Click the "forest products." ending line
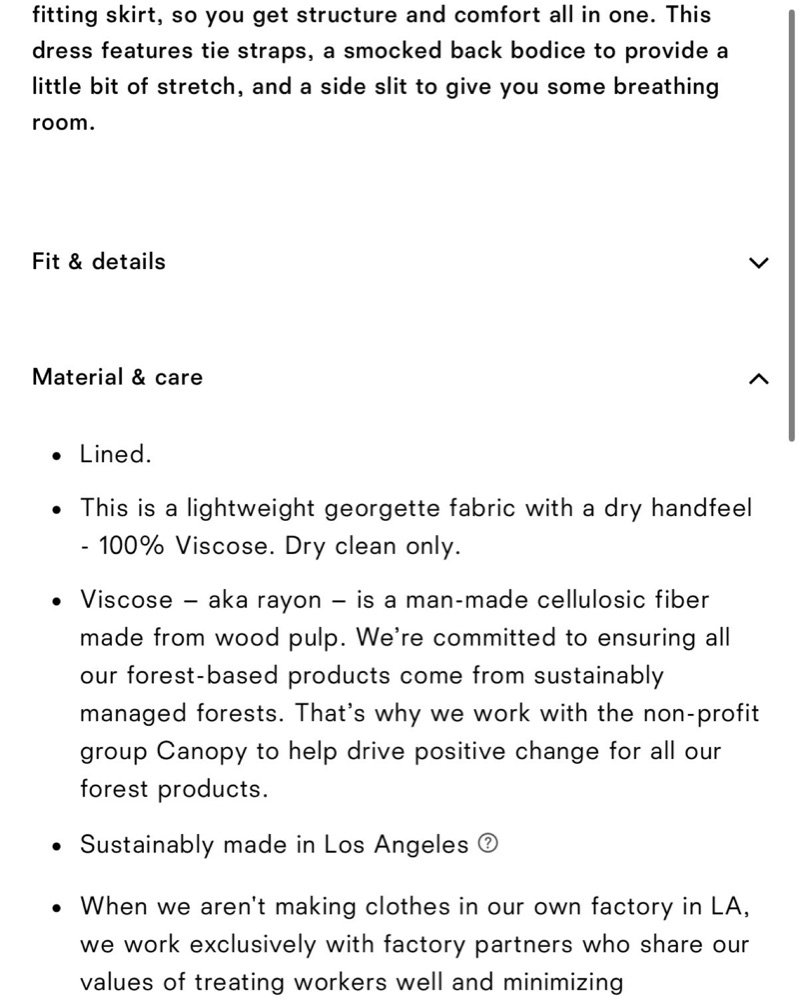This screenshot has height=1000, width=802. click(174, 789)
